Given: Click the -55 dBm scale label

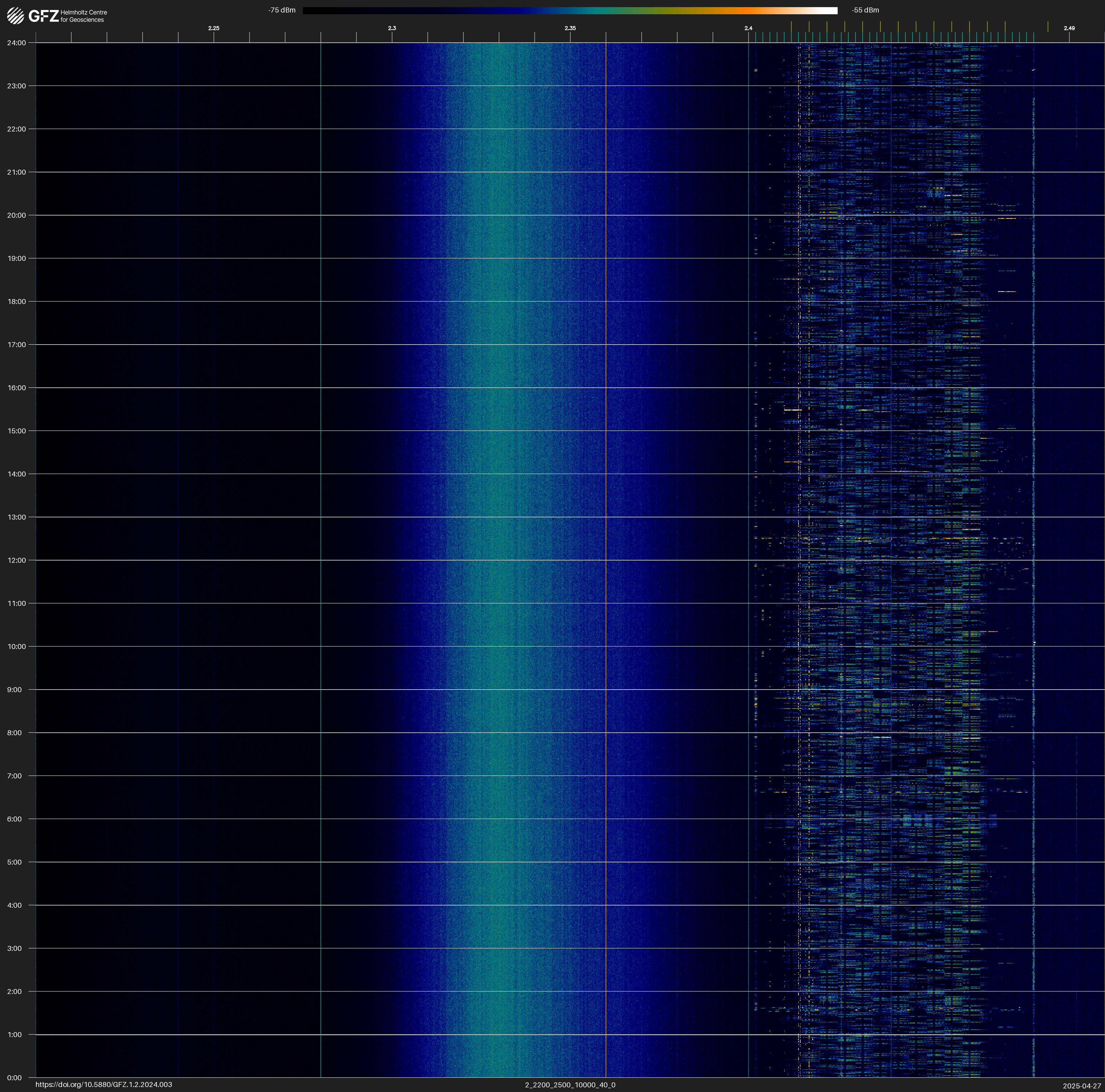Looking at the screenshot, I should coord(865,10).
